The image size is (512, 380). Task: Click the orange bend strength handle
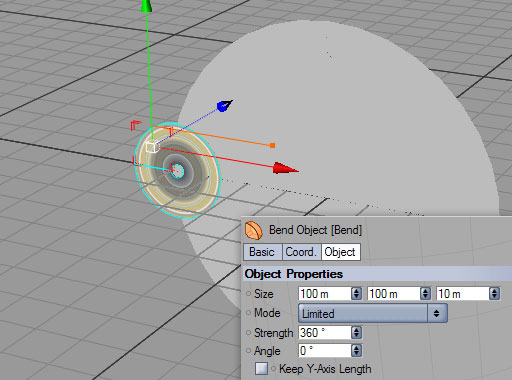coord(273,145)
